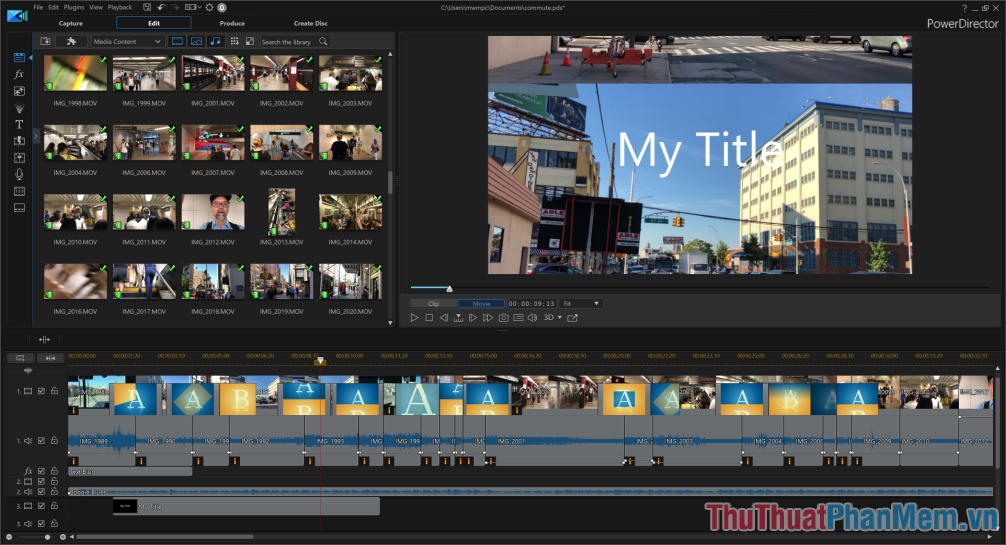The width and height of the screenshot is (1006, 545).
Task: Switch to the Capture tab
Action: click(71, 23)
